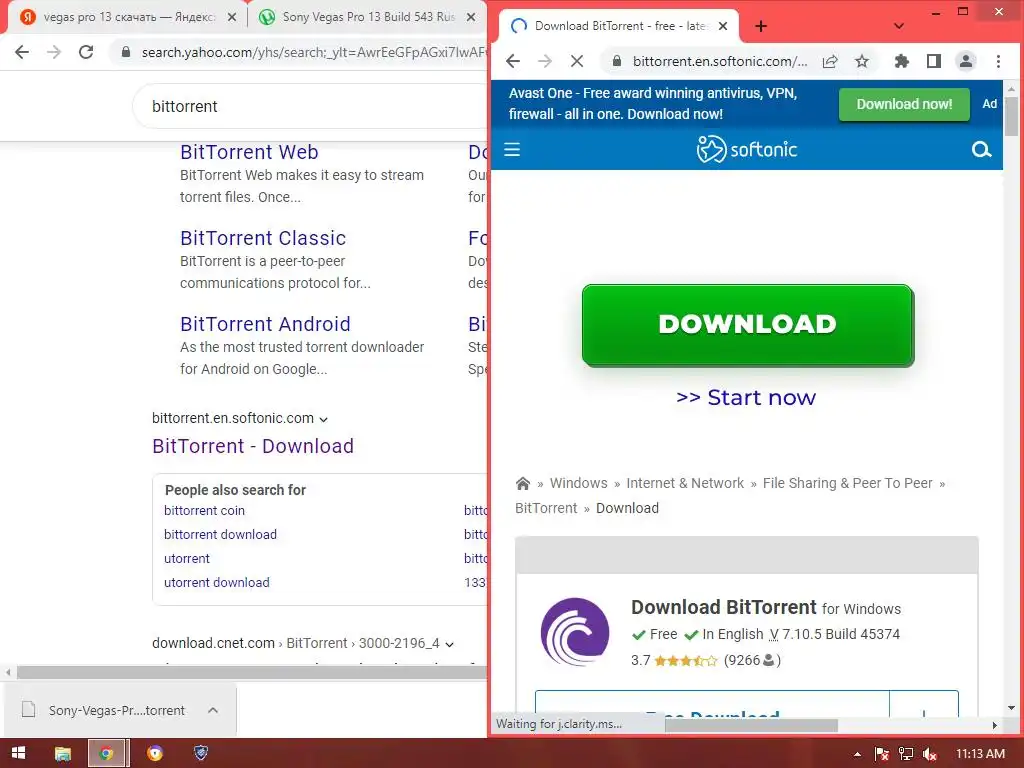This screenshot has height=768, width=1024.
Task: Click the BitTorrent purple logo
Action: pos(575,632)
